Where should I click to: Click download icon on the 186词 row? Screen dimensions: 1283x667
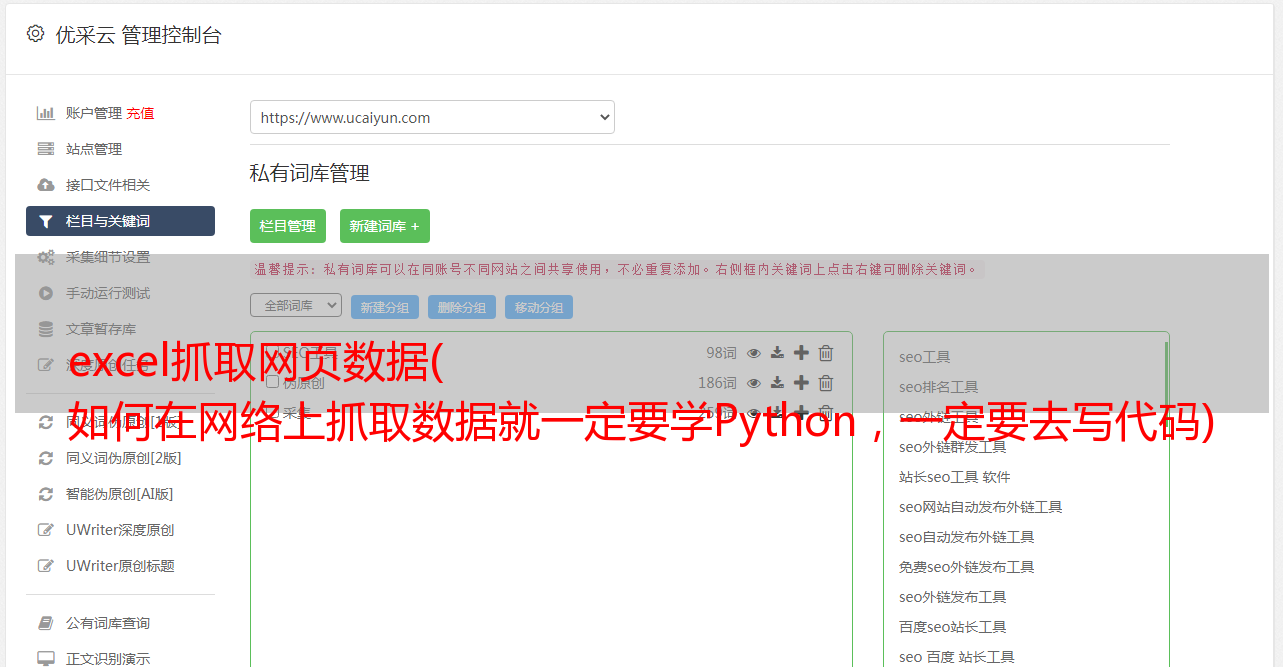[777, 383]
